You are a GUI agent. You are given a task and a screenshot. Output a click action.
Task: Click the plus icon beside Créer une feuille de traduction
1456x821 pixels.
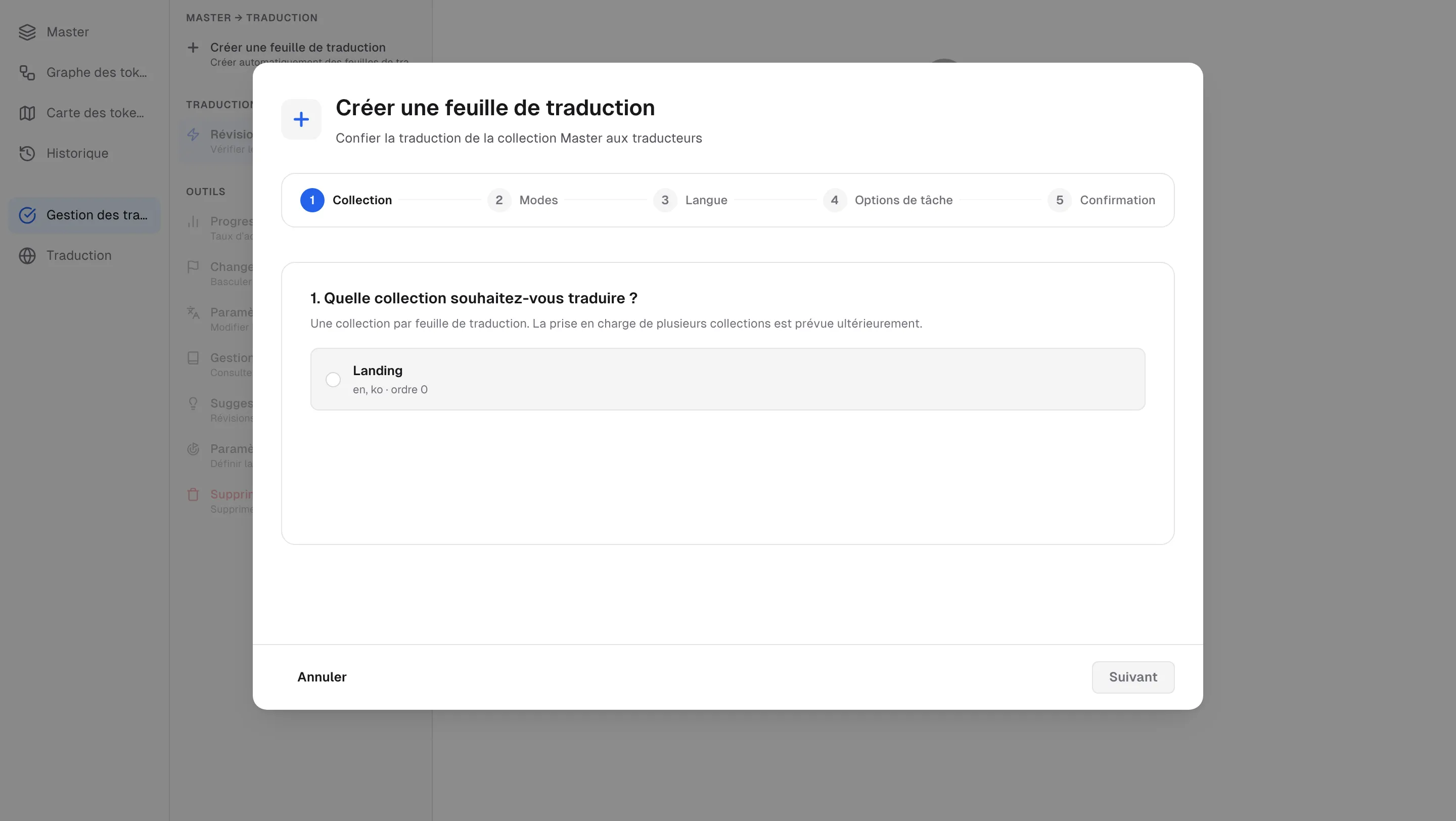click(193, 48)
